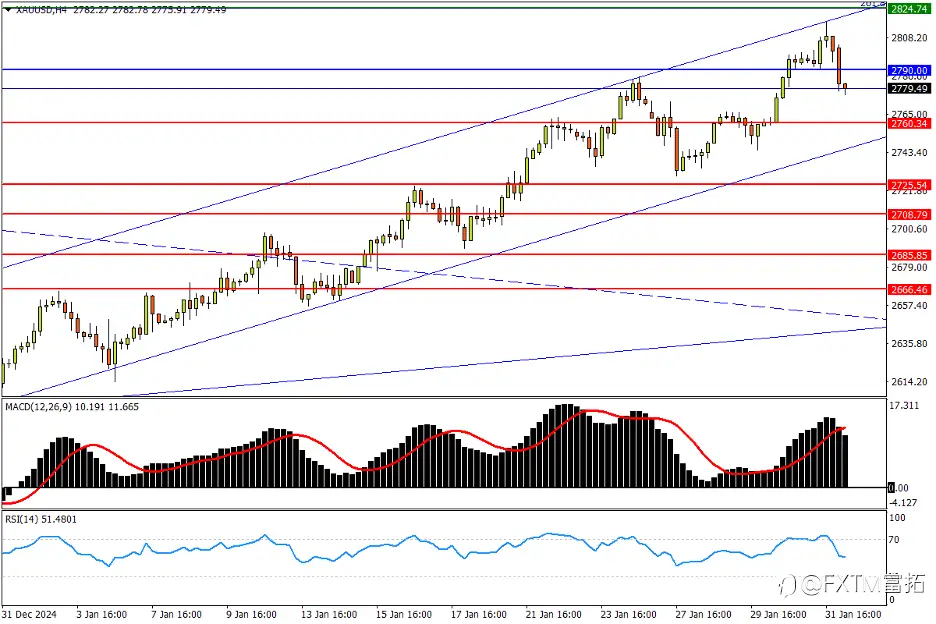Image resolution: width=936 pixels, height=624 pixels.
Task: Click the RSI(14) 51.4801 indicator label
Action: pos(41,519)
